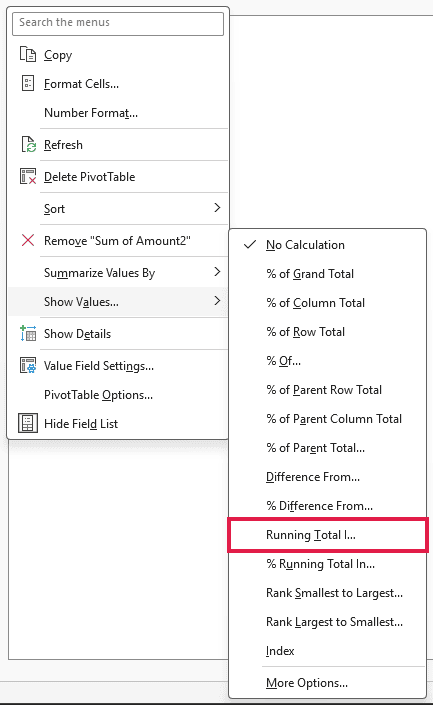Click the Format Cells icon
433x705 pixels.
tap(28, 83)
